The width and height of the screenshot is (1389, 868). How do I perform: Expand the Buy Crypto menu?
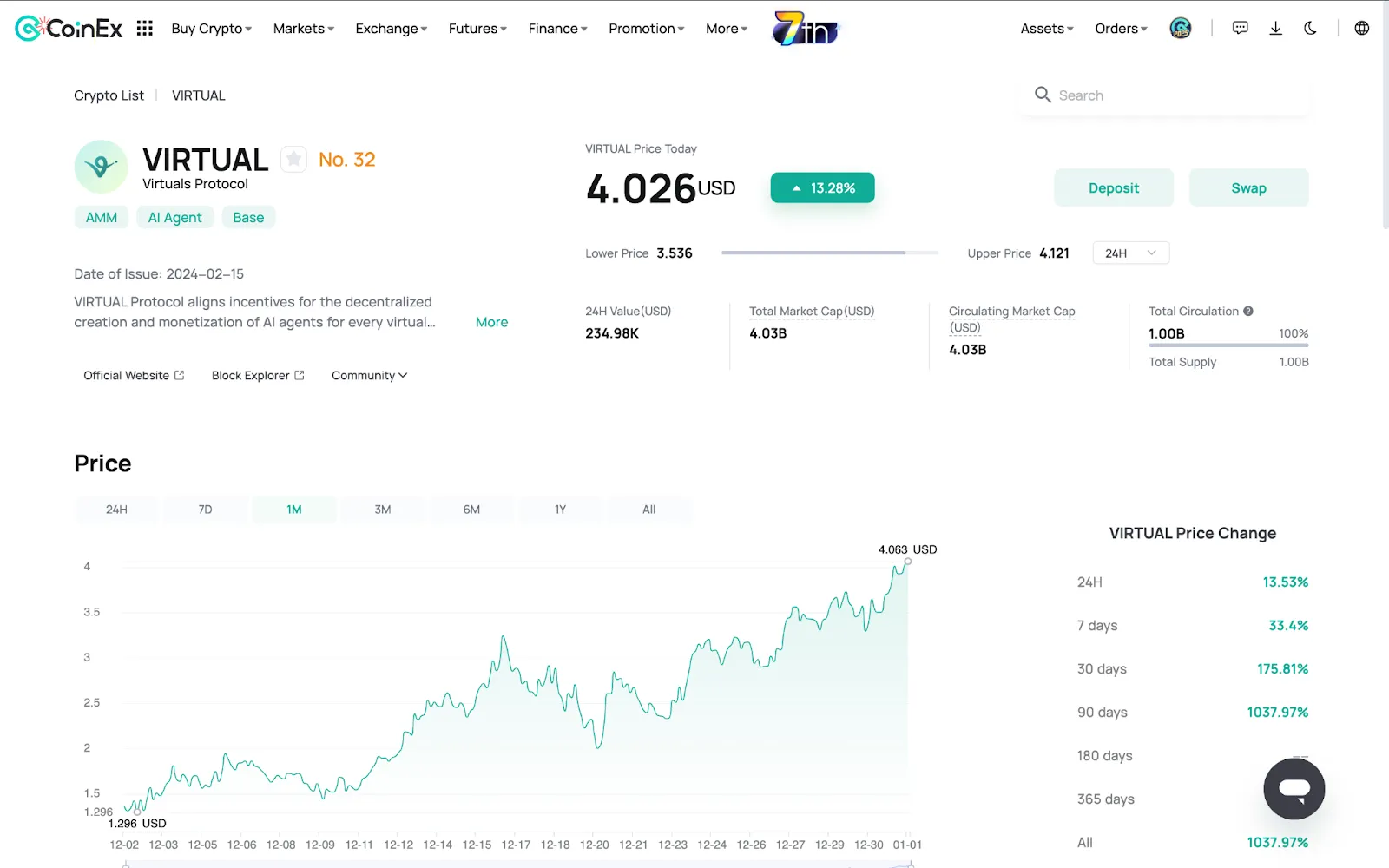212,29
